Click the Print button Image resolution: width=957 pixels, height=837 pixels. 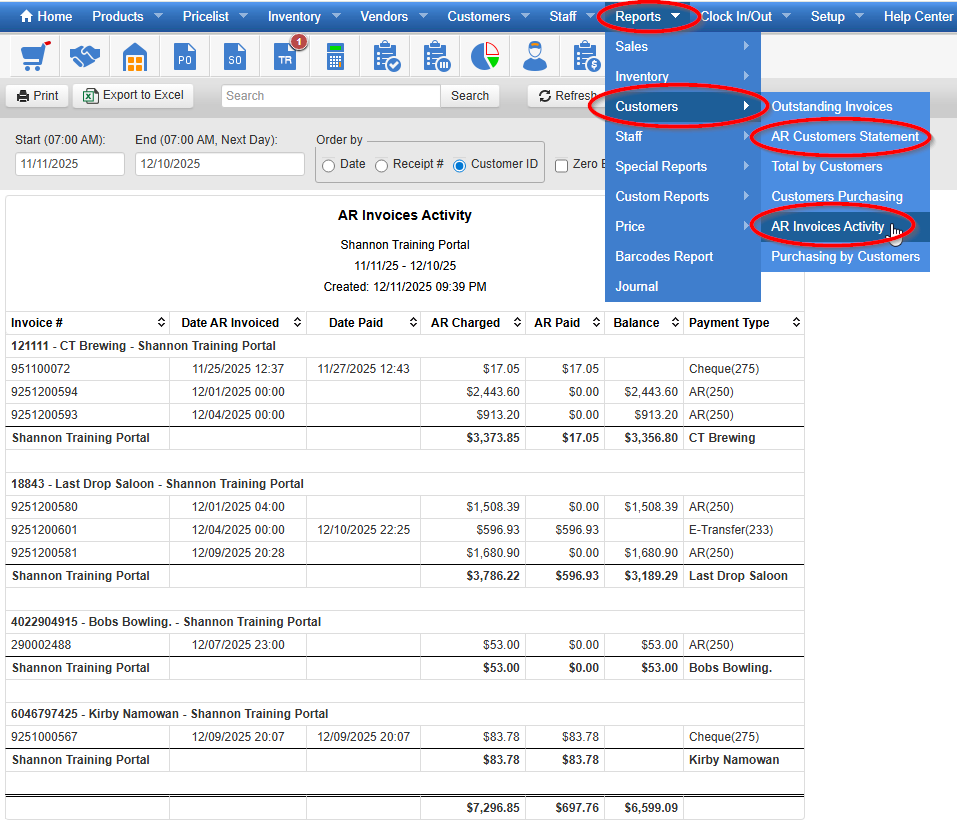pyautogui.click(x=37, y=96)
